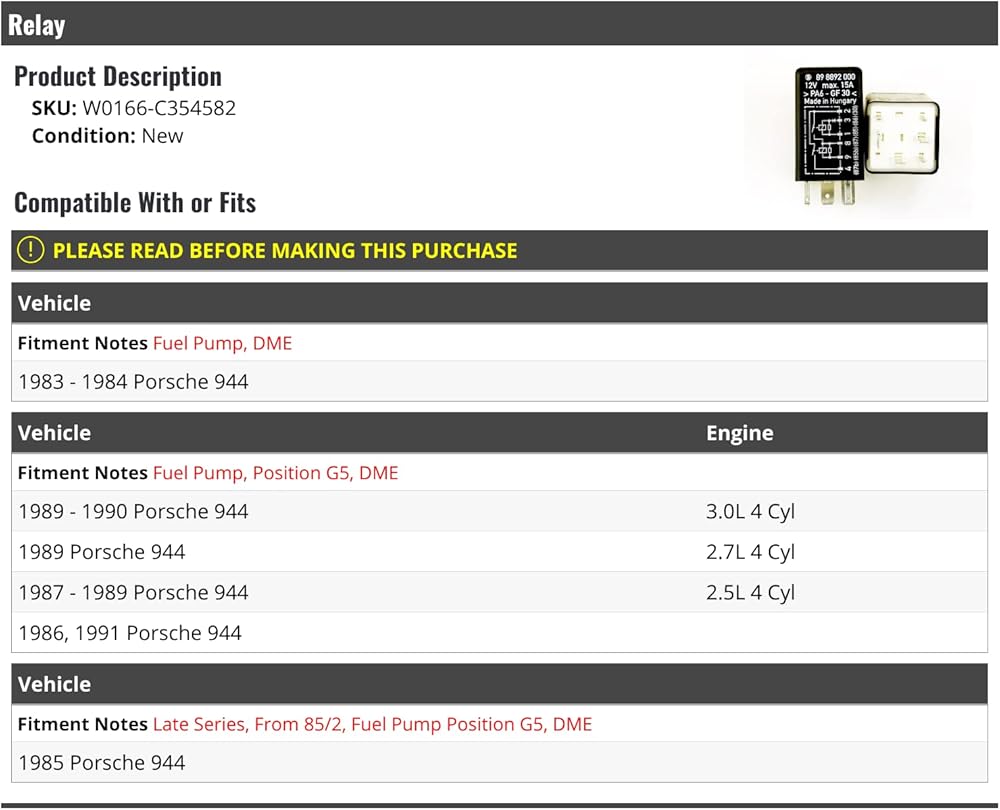This screenshot has height=810, width=1000.
Task: Select the 1989 Porsche 944 row
Action: [499, 552]
